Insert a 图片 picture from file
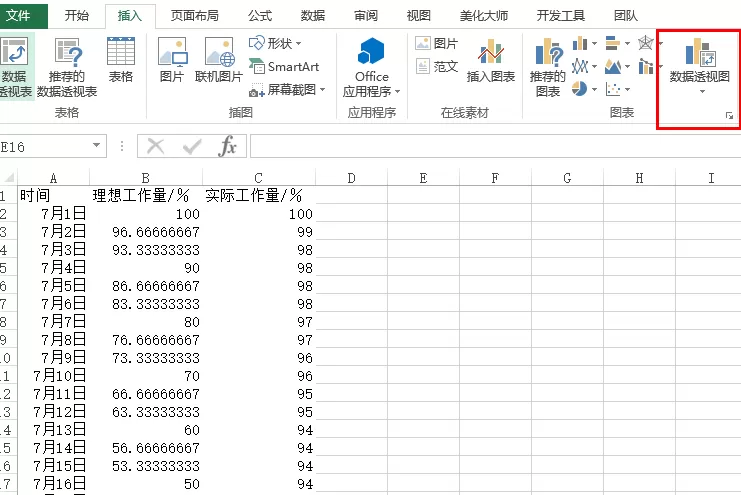Viewport: 741px width, 495px height. [x=172, y=60]
